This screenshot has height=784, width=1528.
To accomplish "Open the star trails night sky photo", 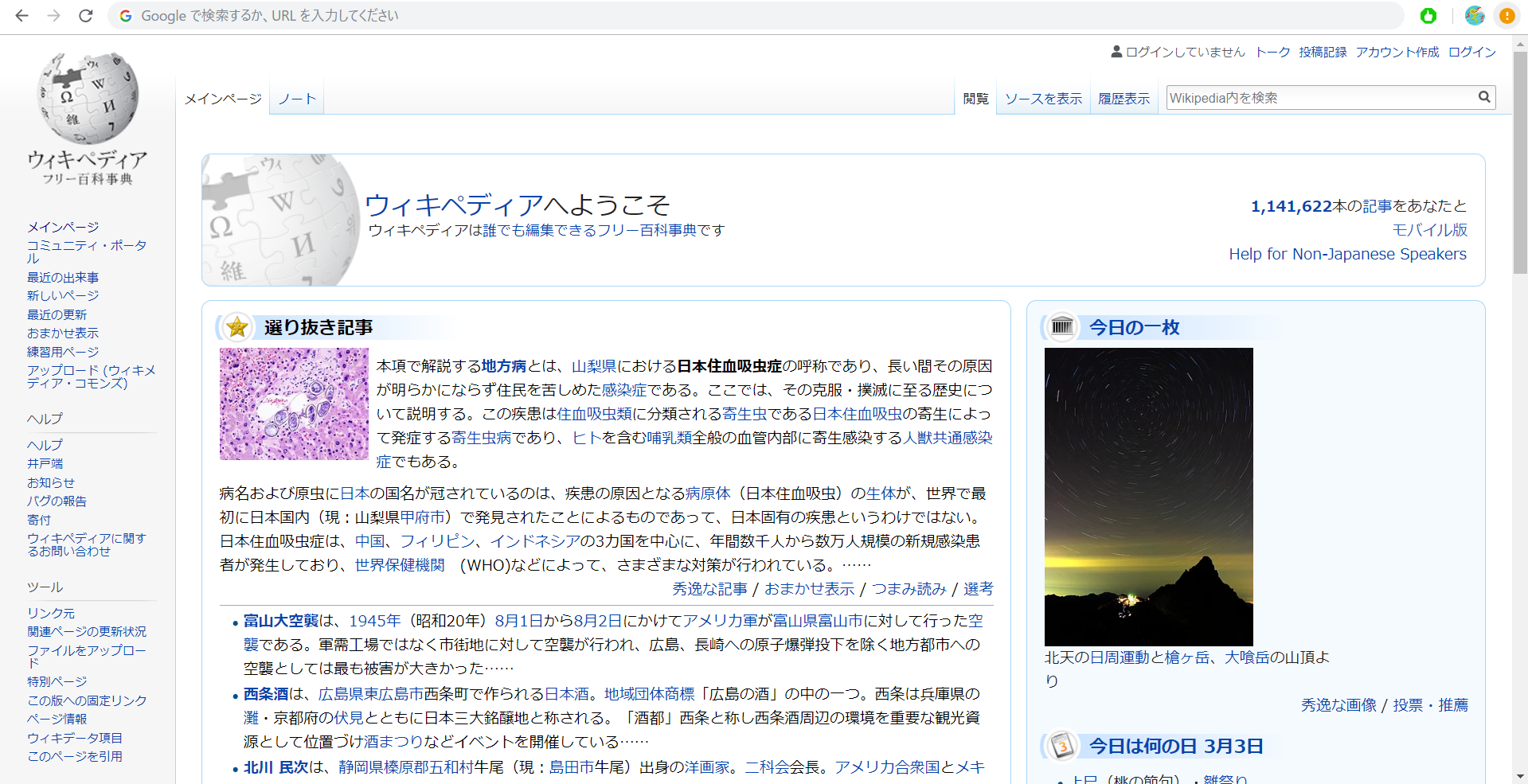I will click(x=1148, y=497).
